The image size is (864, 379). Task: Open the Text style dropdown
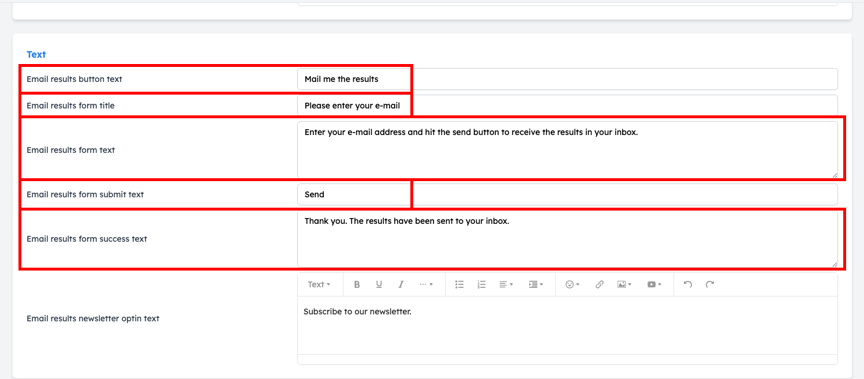319,284
